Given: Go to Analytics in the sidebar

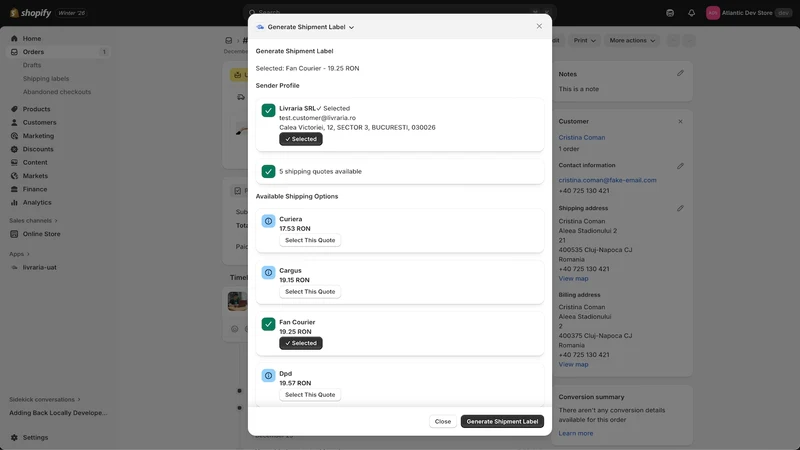Looking at the screenshot, I should [x=37, y=203].
